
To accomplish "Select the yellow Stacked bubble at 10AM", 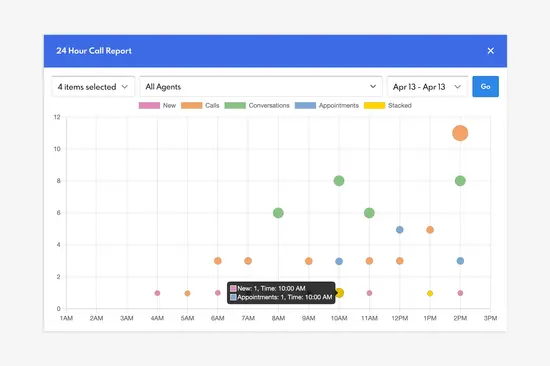I will tap(340, 293).
